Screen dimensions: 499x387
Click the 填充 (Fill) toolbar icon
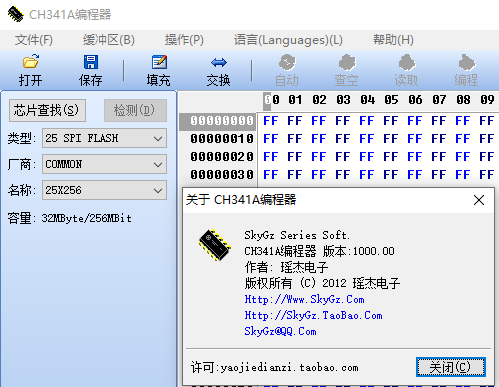point(159,62)
